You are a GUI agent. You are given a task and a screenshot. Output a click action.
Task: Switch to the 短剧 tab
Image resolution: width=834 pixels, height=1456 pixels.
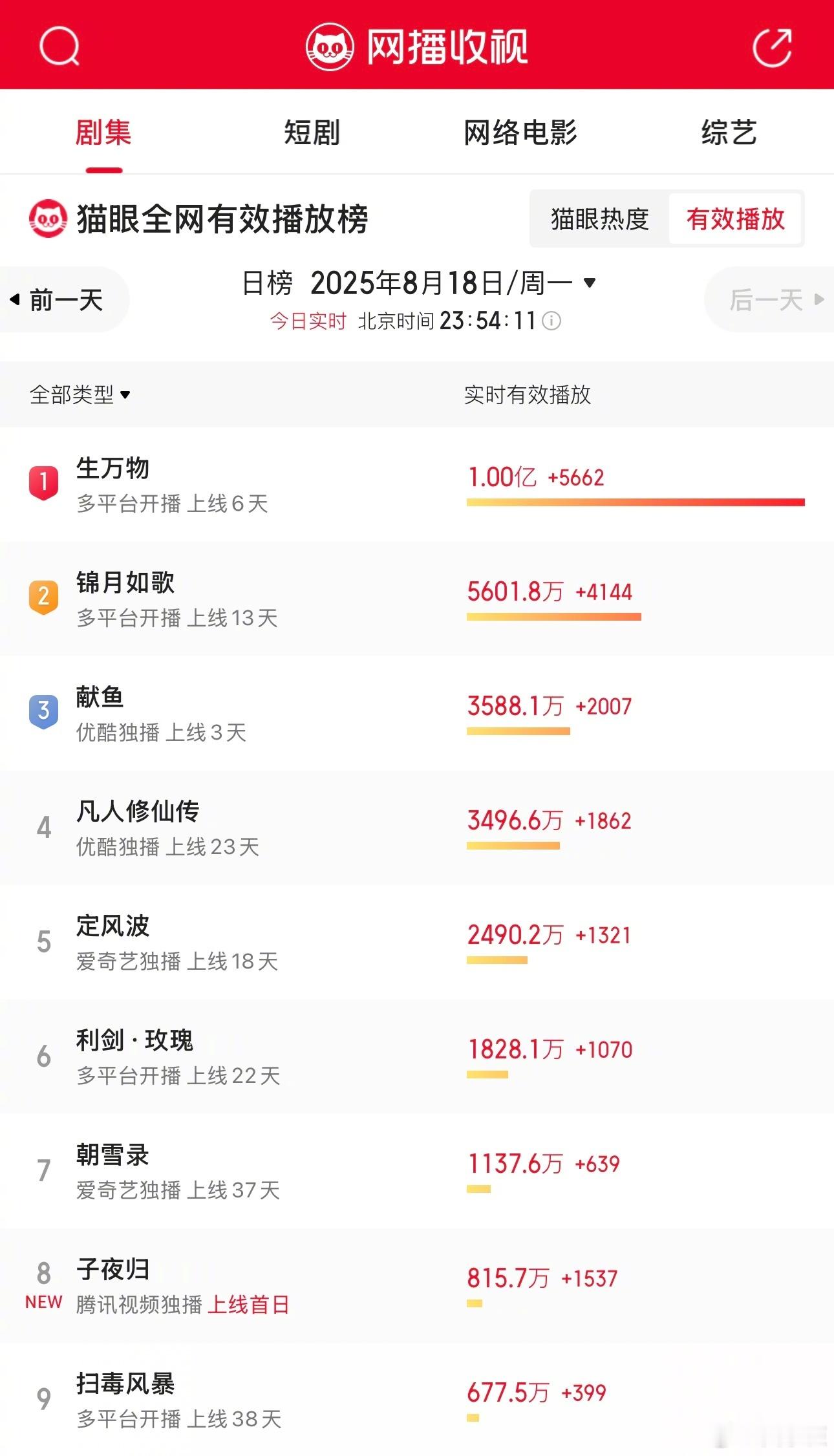[x=312, y=133]
